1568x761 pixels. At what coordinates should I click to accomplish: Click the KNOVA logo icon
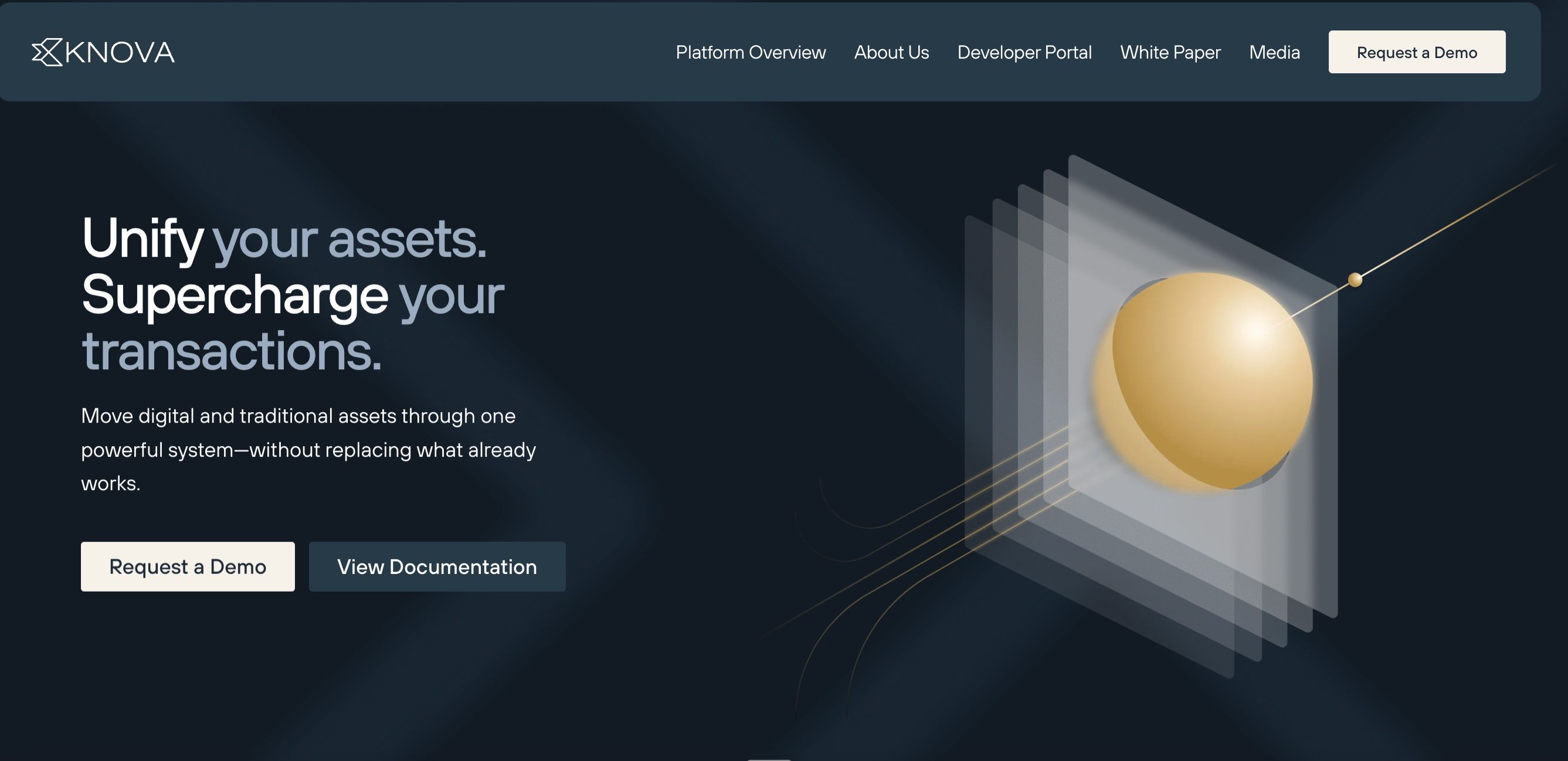pyautogui.click(x=47, y=52)
